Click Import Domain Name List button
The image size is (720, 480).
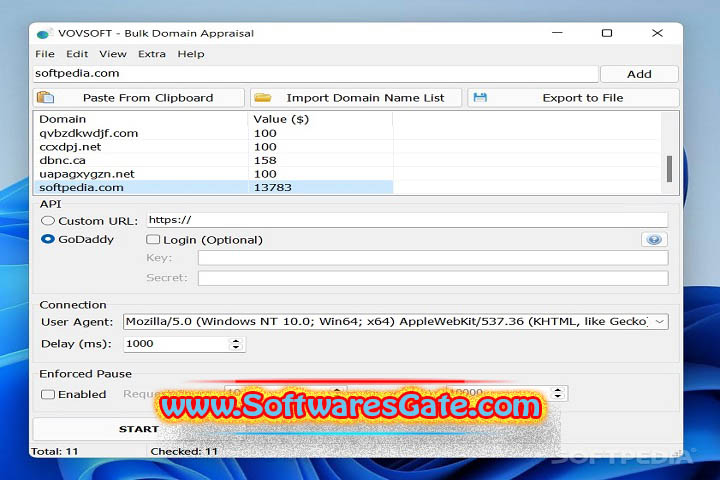[x=356, y=97]
